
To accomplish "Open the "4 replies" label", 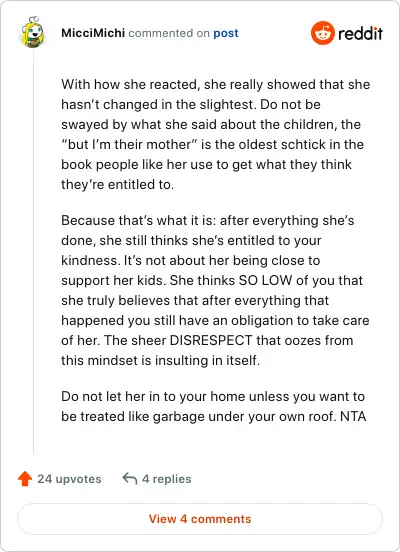I will coord(167,479).
